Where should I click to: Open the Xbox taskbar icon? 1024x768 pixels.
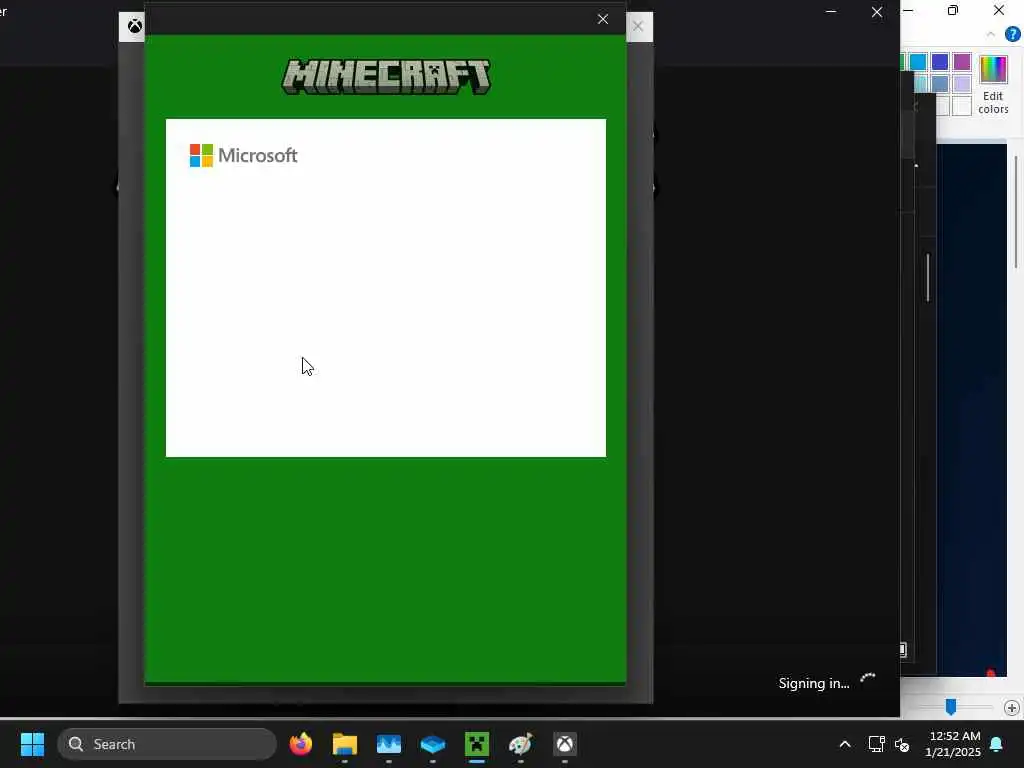(565, 744)
